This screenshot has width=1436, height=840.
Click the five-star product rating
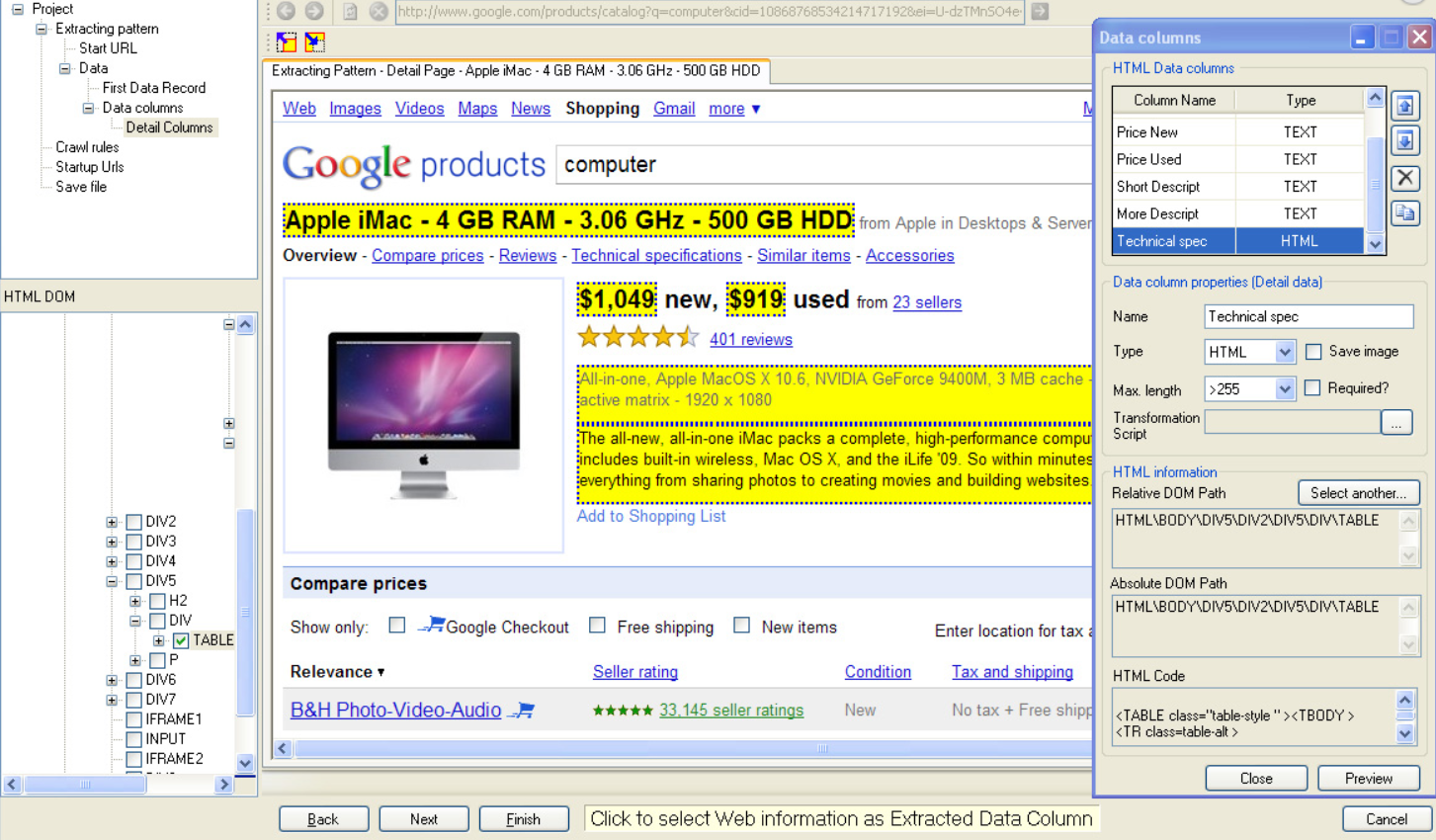(637, 337)
